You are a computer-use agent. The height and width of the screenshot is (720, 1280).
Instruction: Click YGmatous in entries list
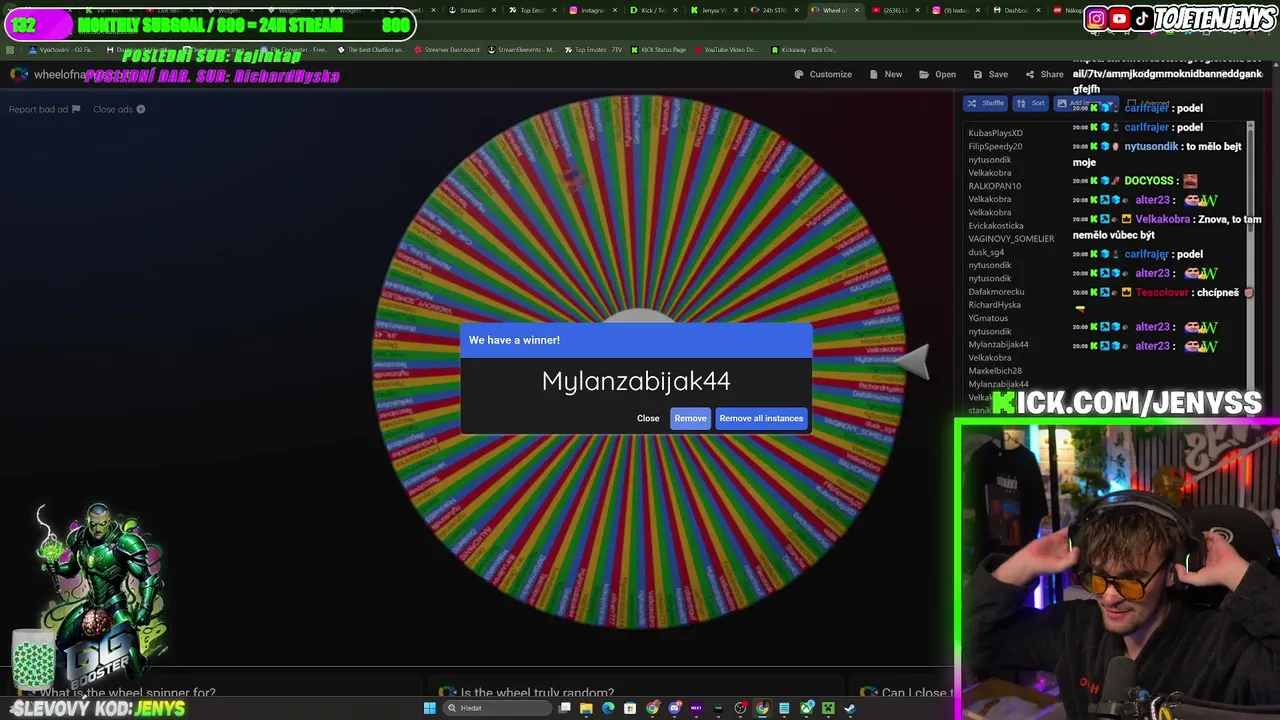[x=988, y=318]
